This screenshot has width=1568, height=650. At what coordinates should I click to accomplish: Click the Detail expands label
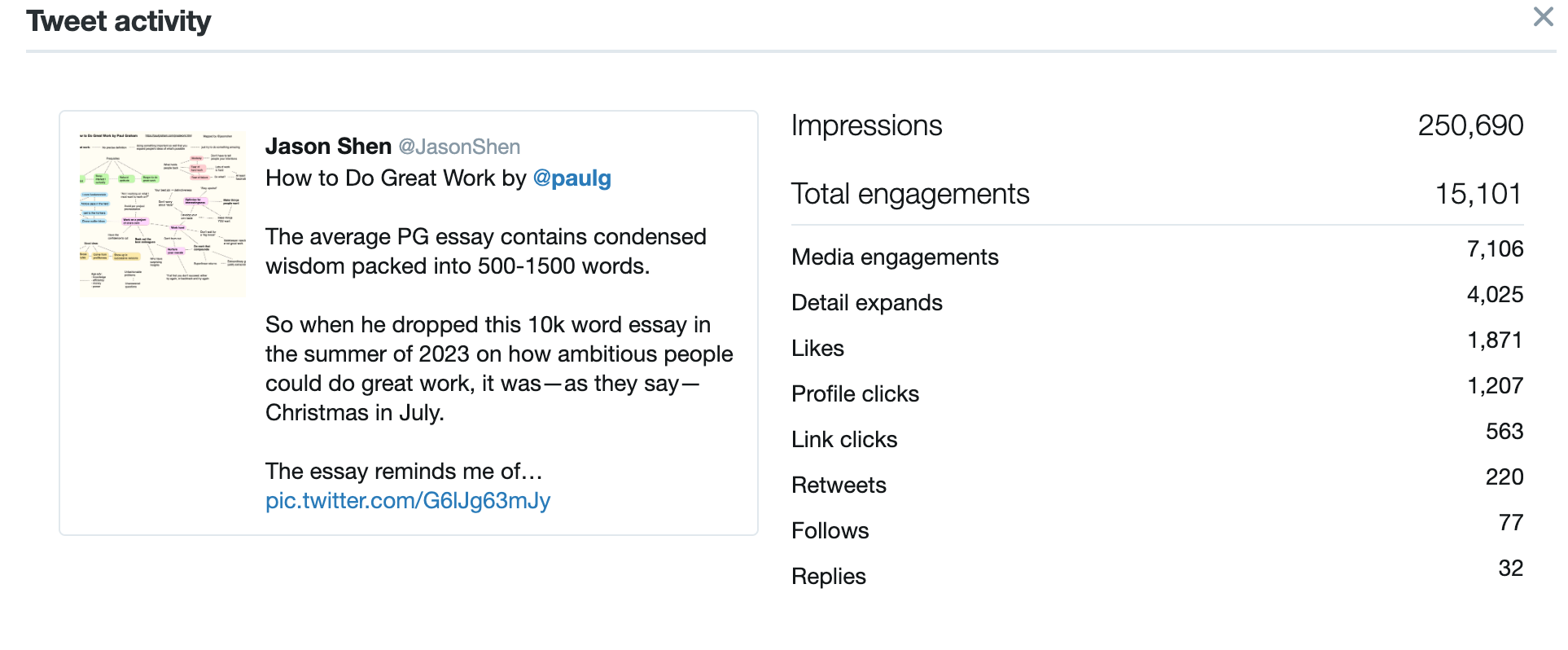tap(867, 303)
